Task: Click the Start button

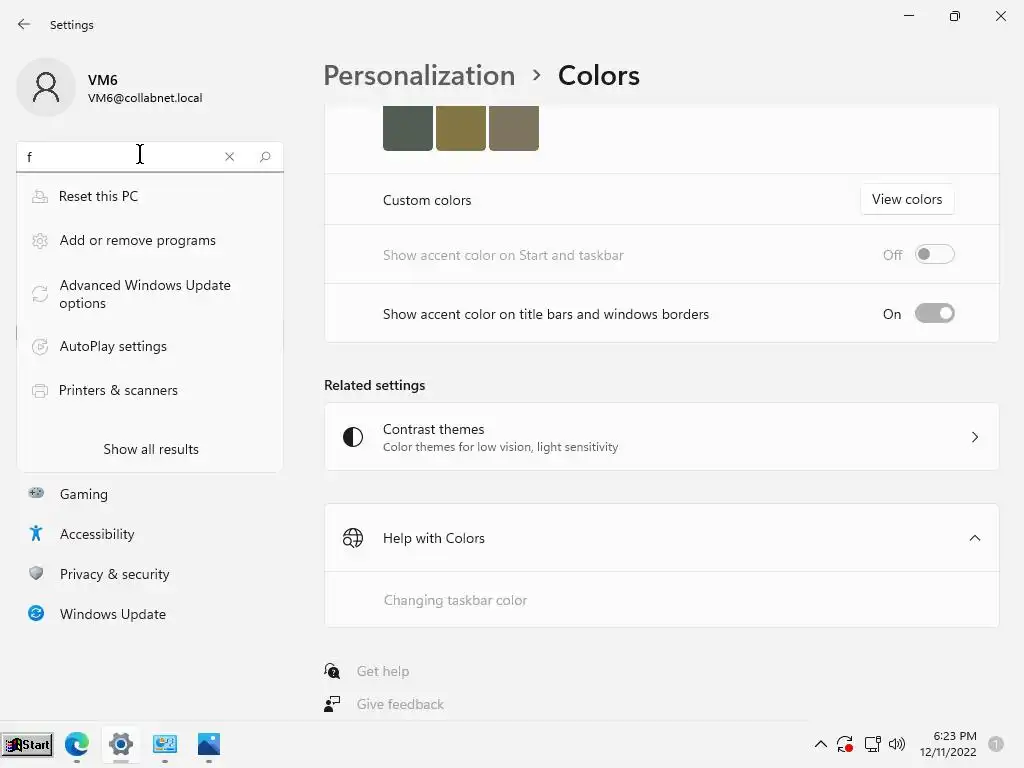Action: point(27,744)
